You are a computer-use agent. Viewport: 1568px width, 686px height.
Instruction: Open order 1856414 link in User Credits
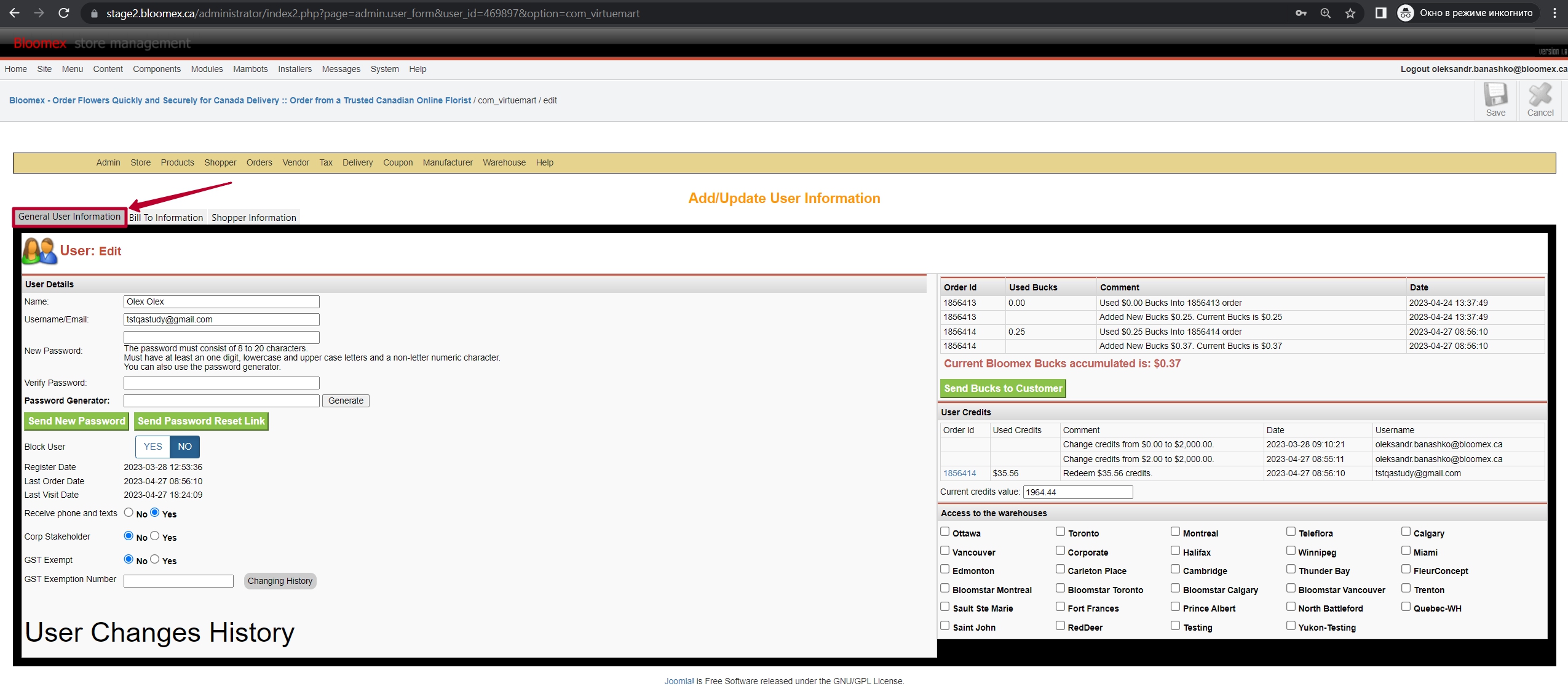click(x=959, y=473)
